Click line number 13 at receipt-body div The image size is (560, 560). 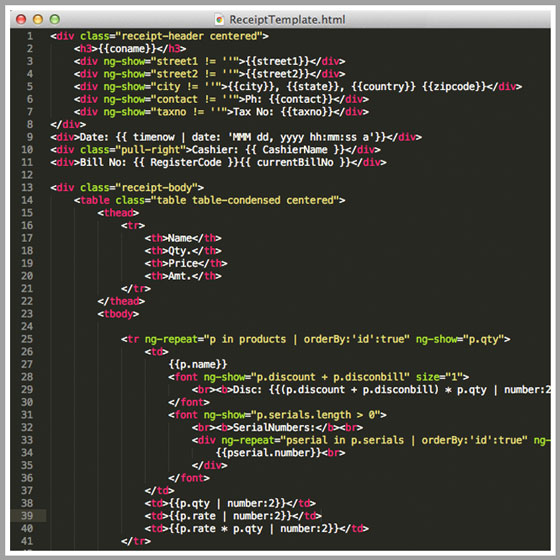[27, 188]
